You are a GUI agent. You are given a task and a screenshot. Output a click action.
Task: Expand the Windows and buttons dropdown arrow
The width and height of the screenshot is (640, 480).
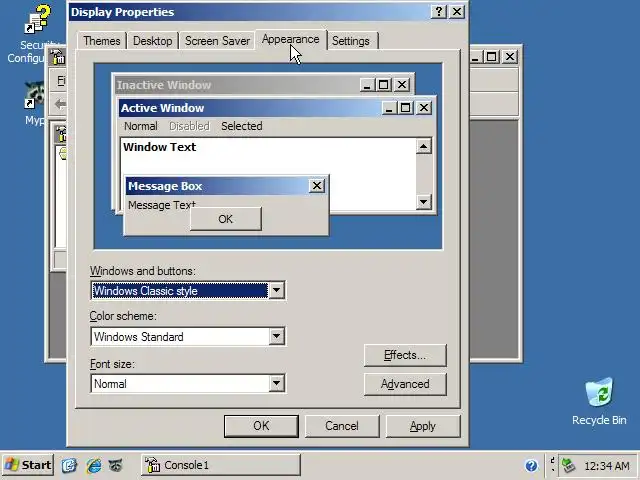pyautogui.click(x=276, y=291)
